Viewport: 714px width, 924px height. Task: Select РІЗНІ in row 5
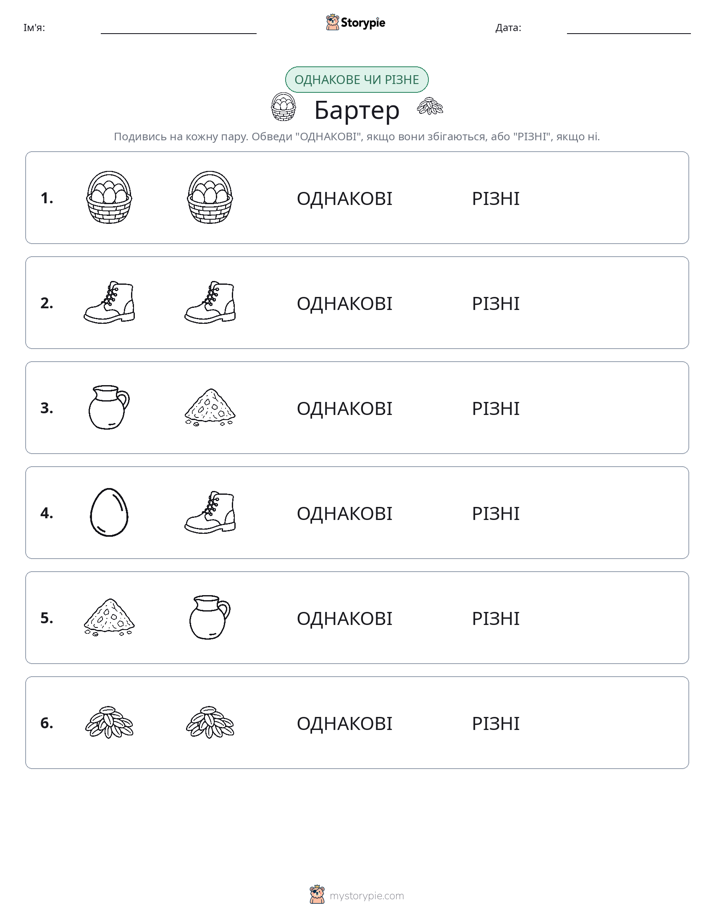[495, 618]
